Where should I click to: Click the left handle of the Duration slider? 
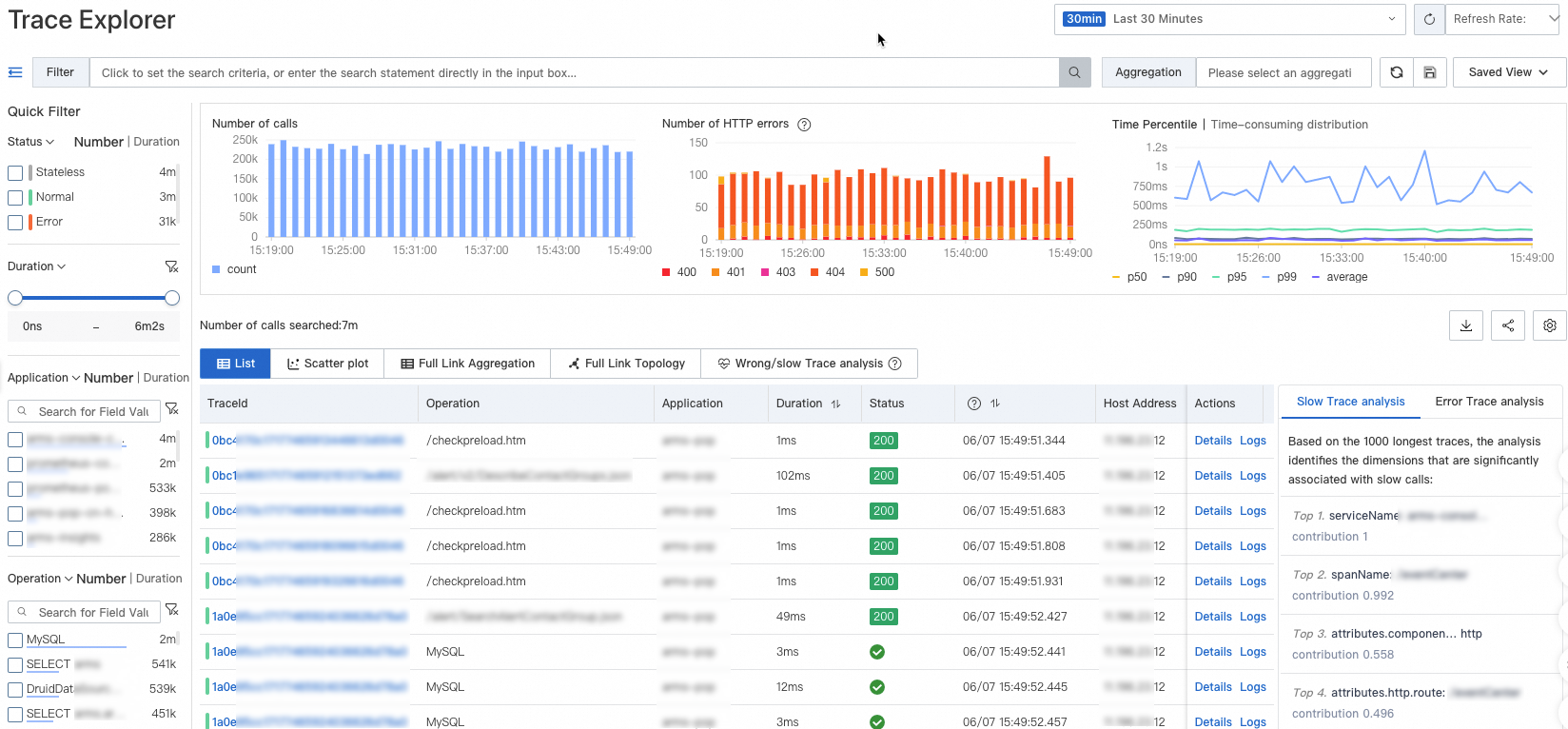point(15,298)
